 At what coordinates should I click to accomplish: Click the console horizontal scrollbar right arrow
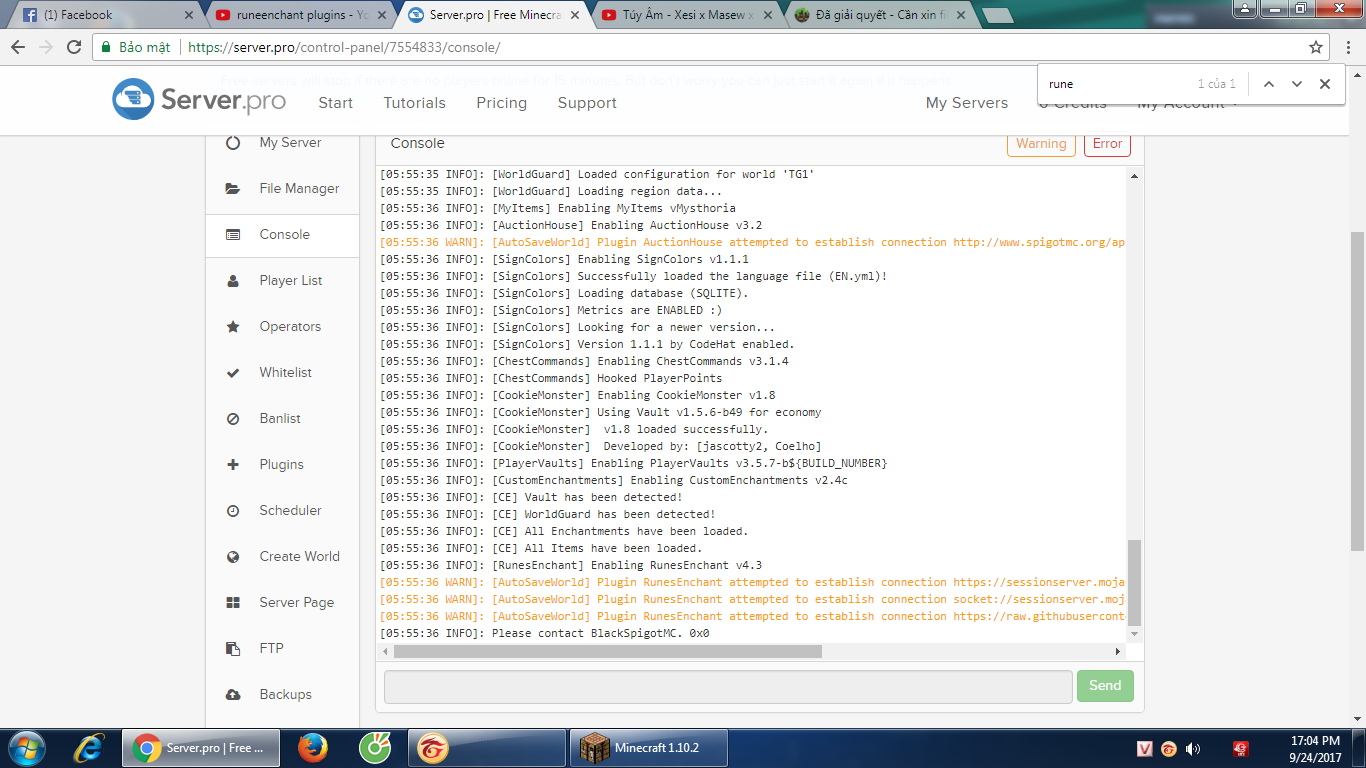coord(1119,651)
